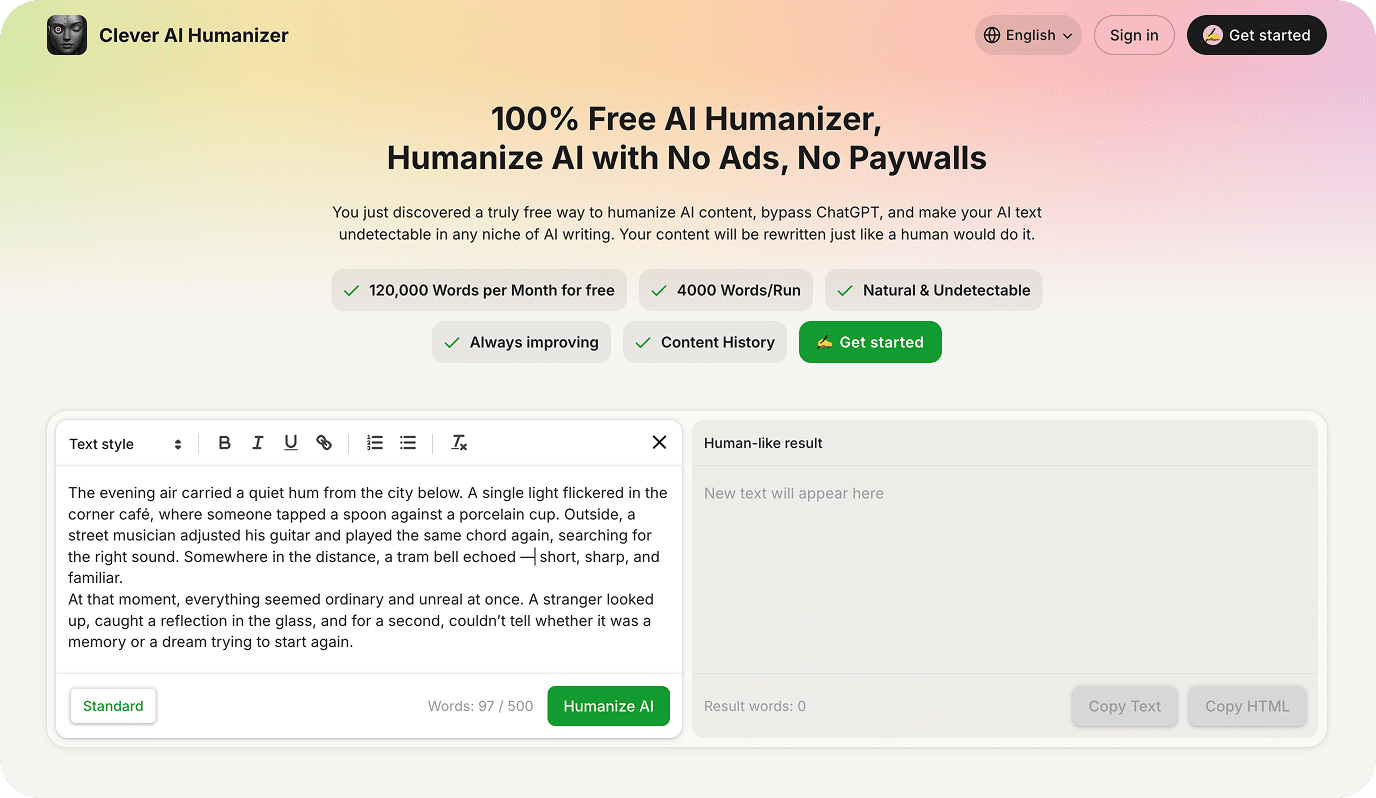Insert a hyperlink using the link icon
1376x798 pixels.
(x=323, y=442)
